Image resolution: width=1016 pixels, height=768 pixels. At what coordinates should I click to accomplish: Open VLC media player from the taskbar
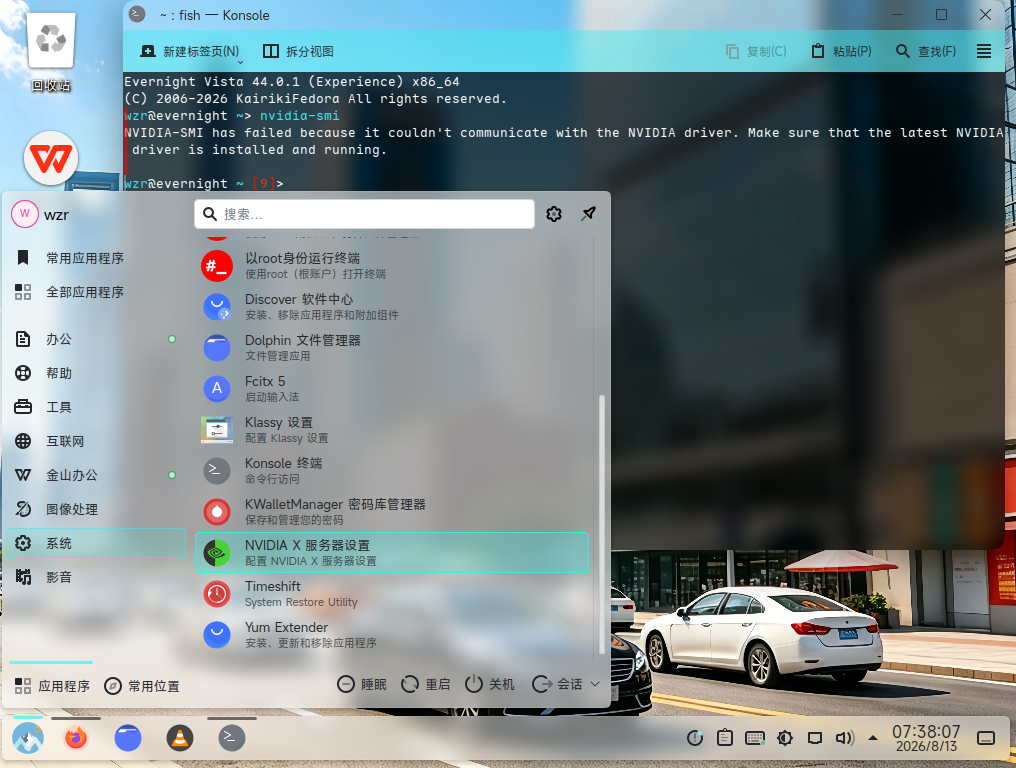180,738
